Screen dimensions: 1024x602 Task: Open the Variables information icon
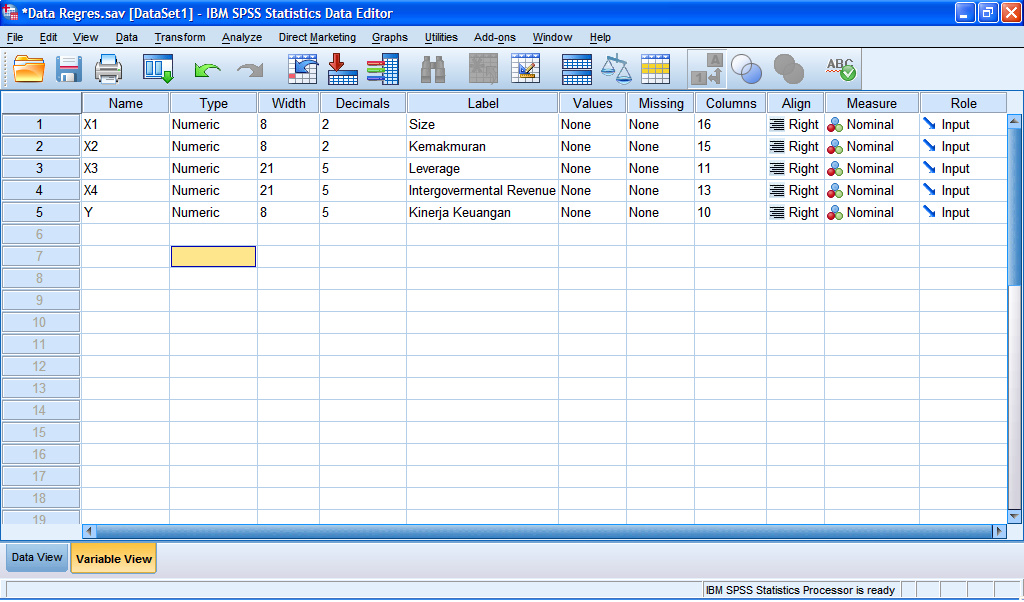(x=383, y=69)
